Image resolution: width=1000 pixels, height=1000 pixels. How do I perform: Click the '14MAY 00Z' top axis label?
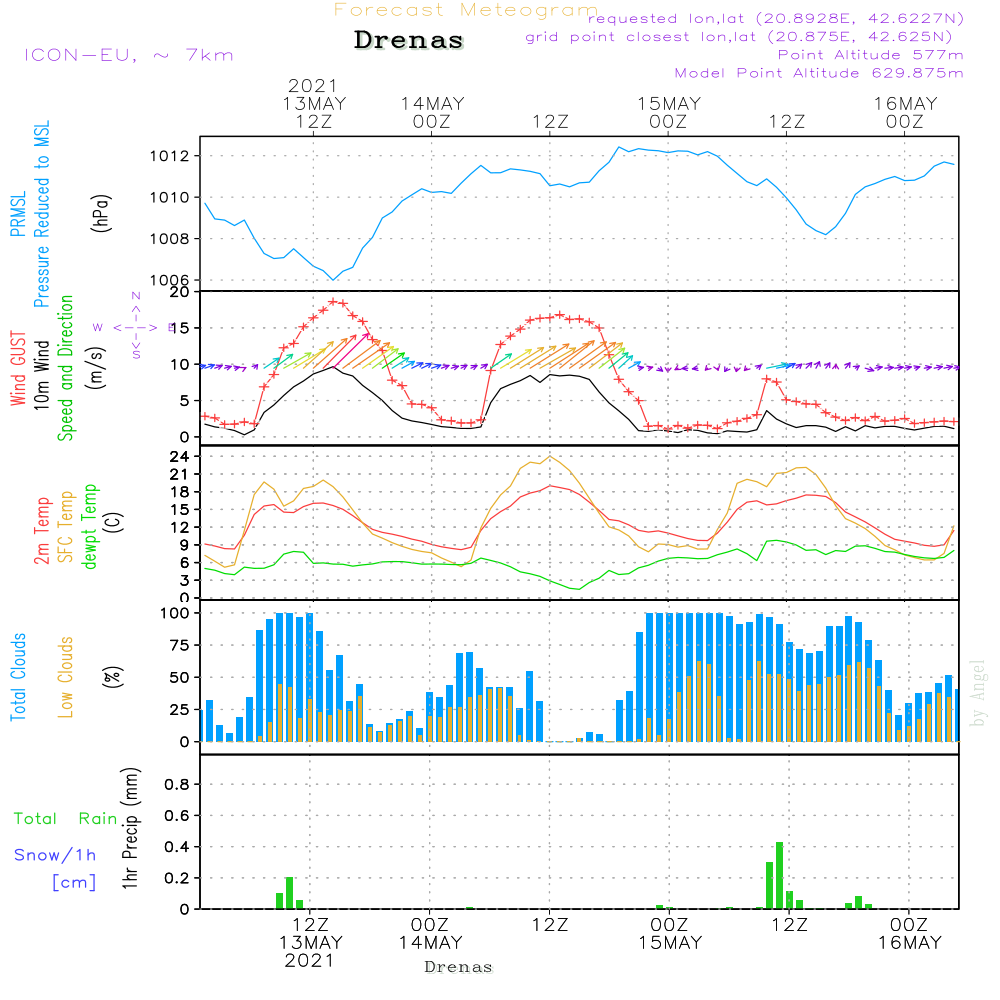[x=432, y=112]
